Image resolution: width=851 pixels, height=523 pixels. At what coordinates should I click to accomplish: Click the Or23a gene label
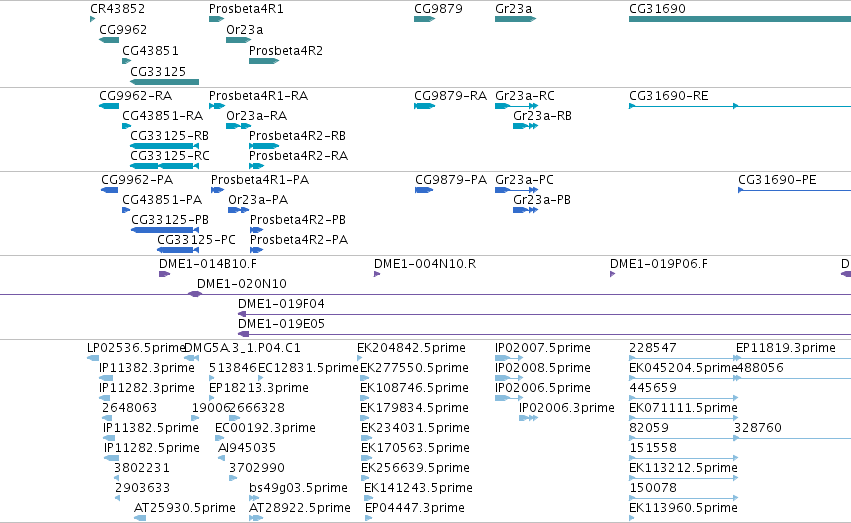pyautogui.click(x=244, y=30)
